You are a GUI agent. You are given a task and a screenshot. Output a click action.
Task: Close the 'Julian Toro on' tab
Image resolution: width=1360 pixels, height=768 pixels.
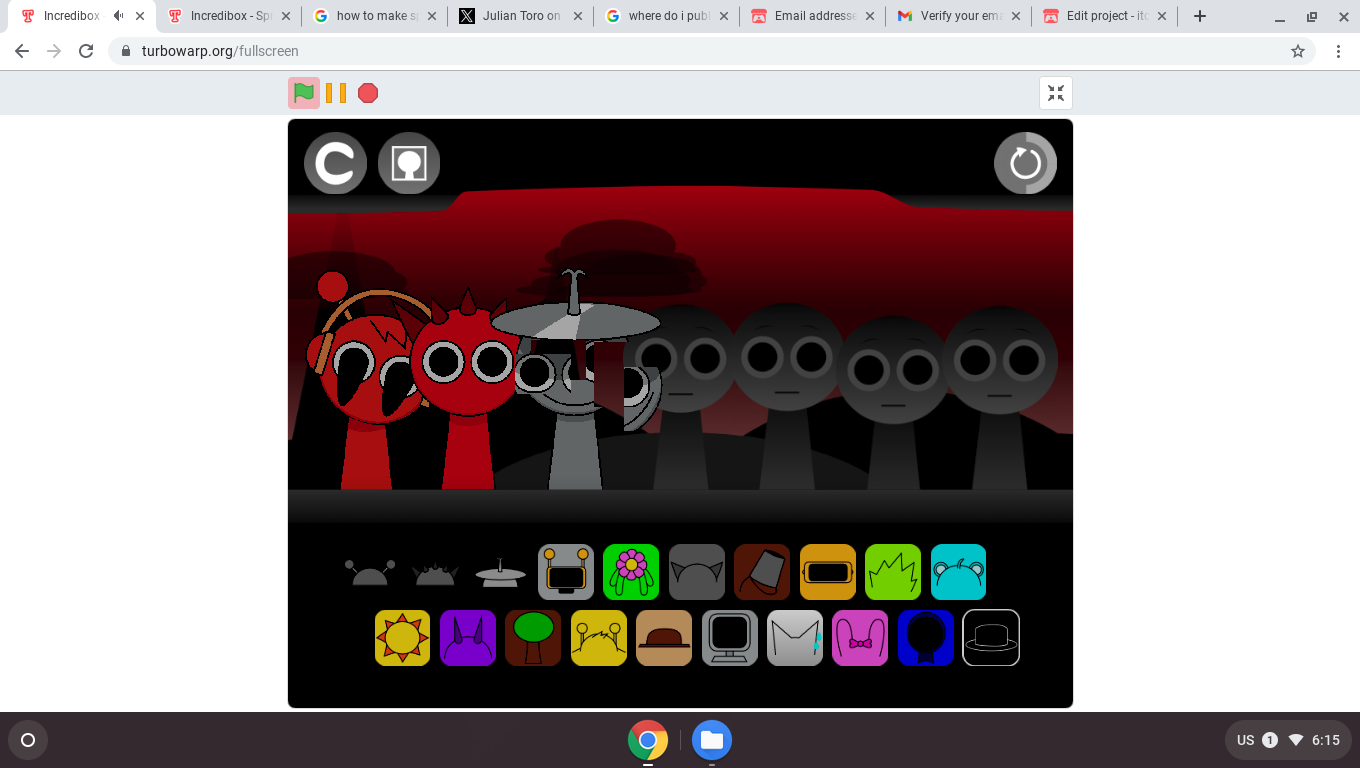pos(578,16)
